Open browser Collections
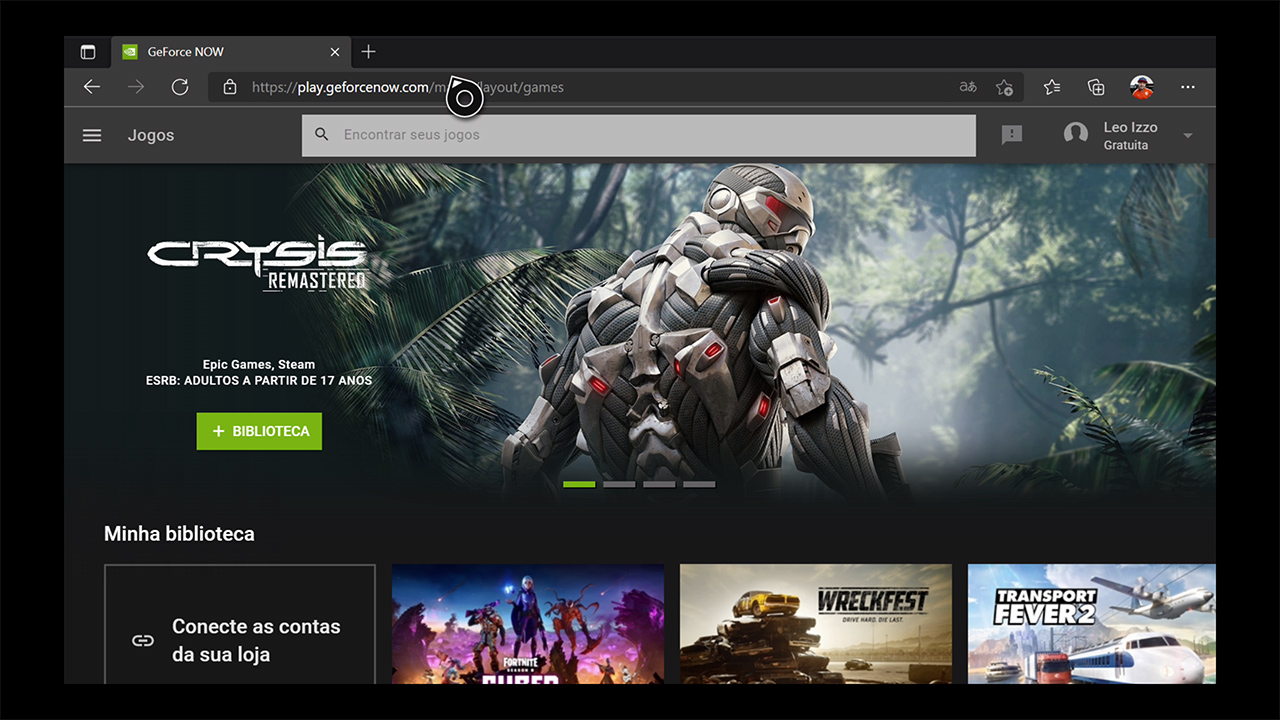This screenshot has height=720, width=1280. click(x=1096, y=87)
